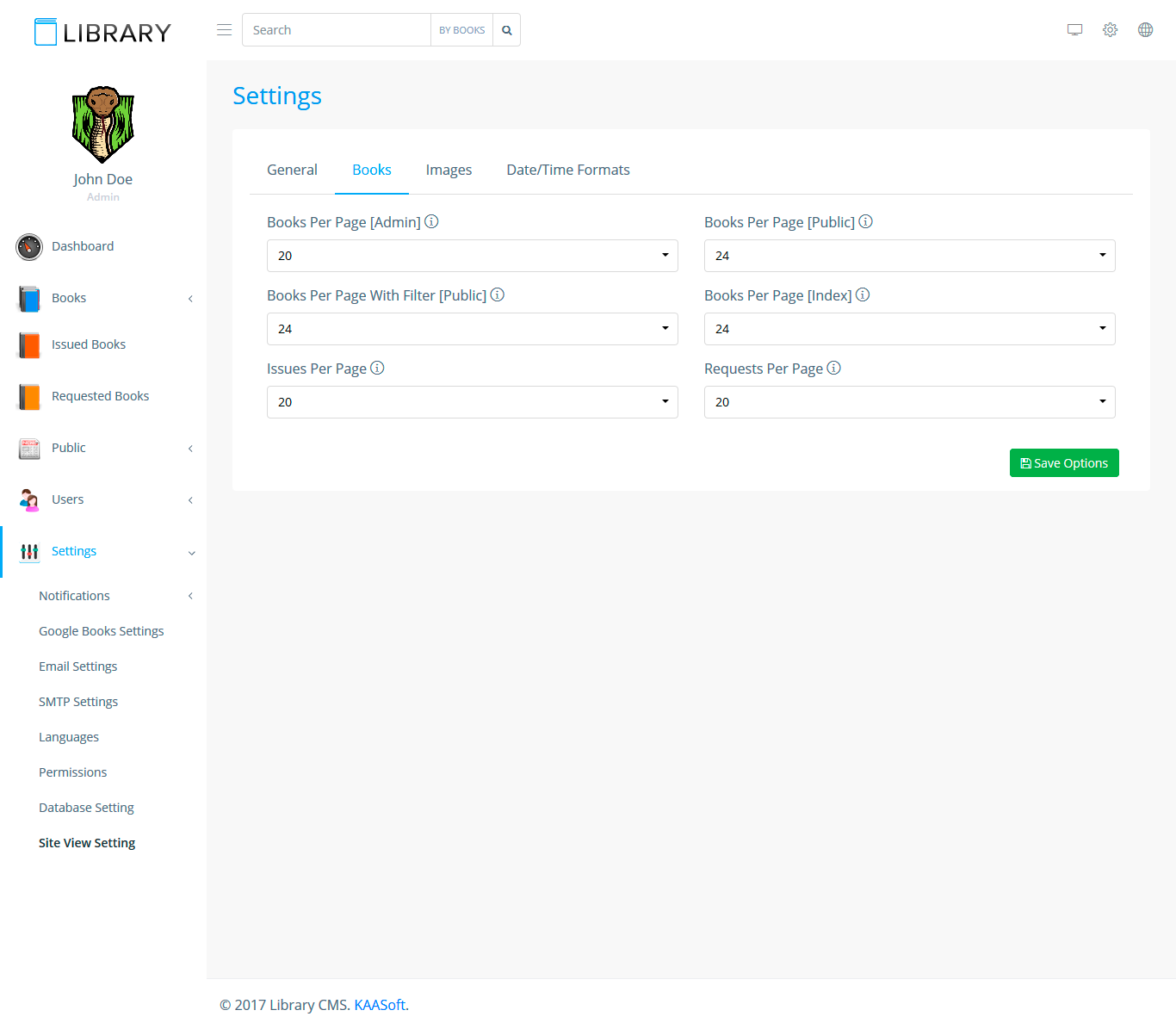Click the search magnifier icon

507,30
